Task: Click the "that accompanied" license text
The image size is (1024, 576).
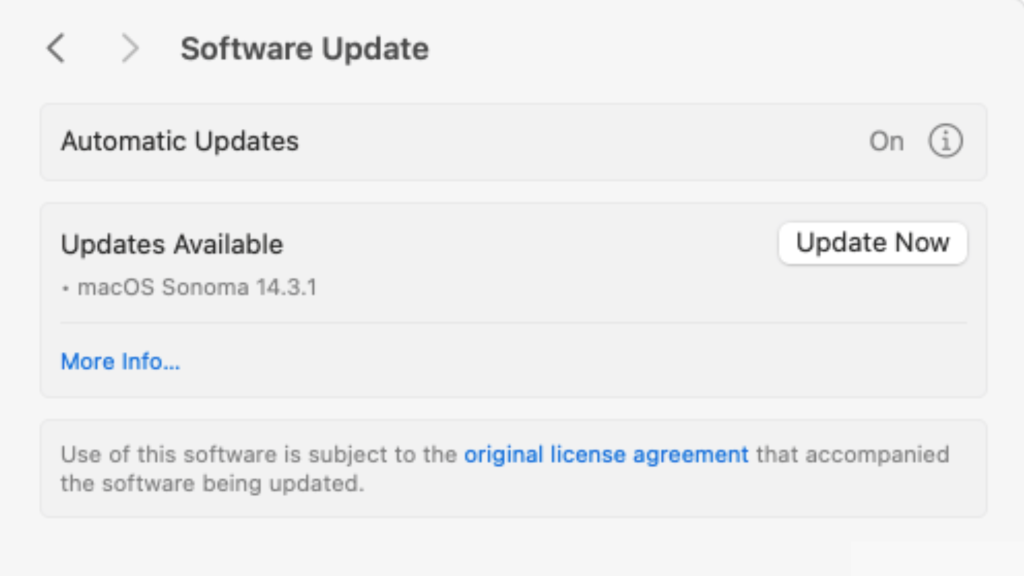Action: click(852, 454)
